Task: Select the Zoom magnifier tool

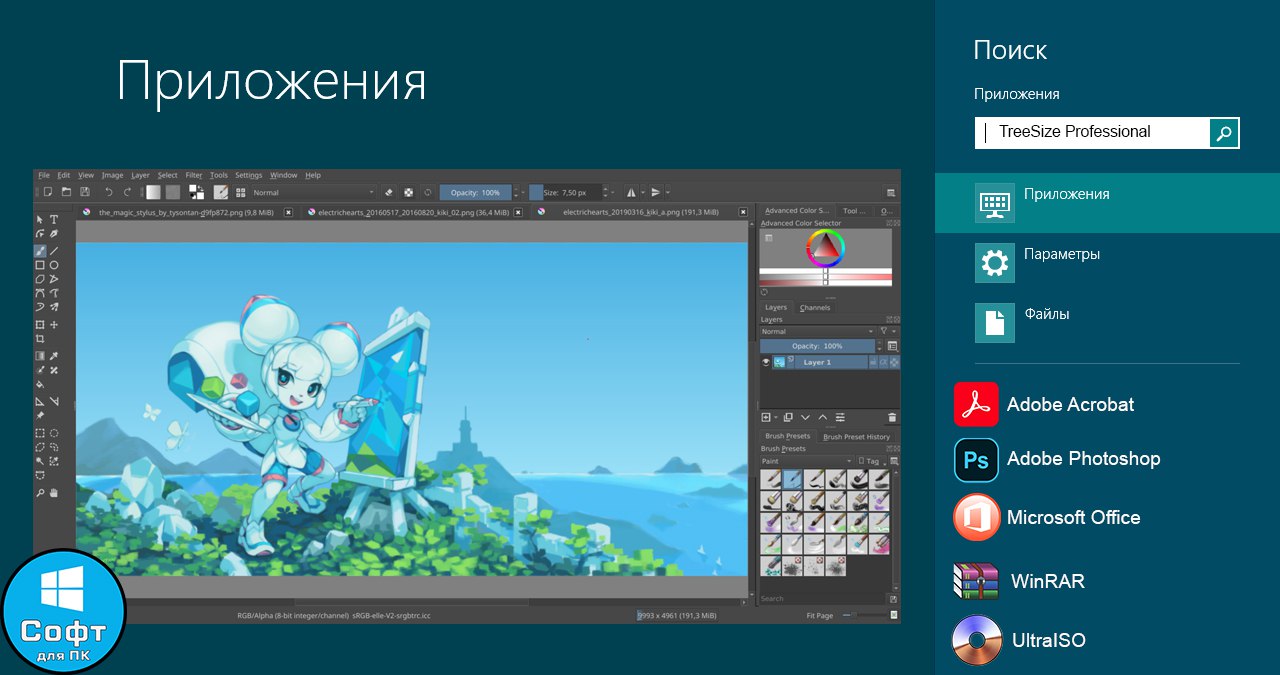Action: click(40, 493)
